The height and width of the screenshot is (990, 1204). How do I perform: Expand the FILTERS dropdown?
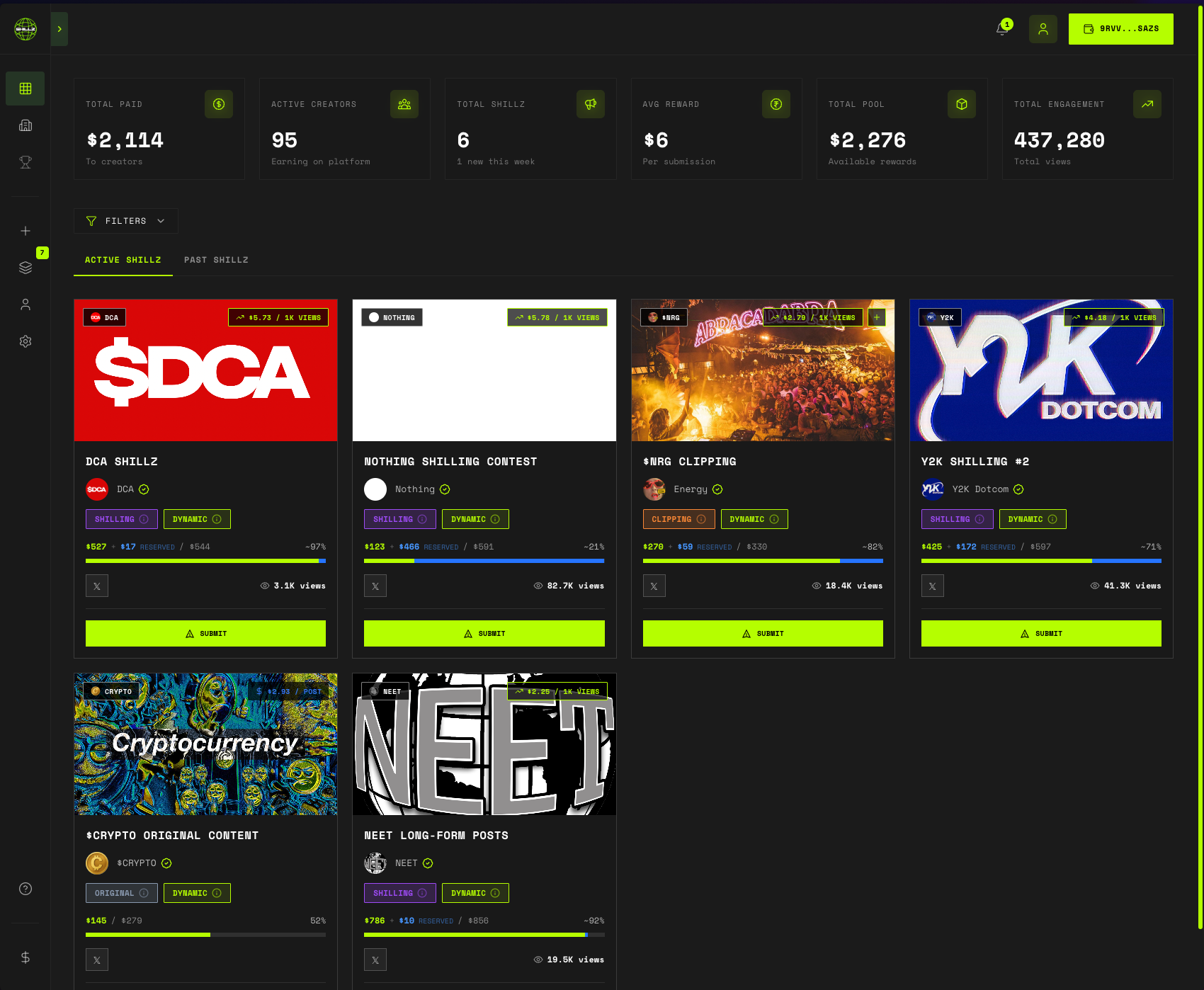(125, 220)
